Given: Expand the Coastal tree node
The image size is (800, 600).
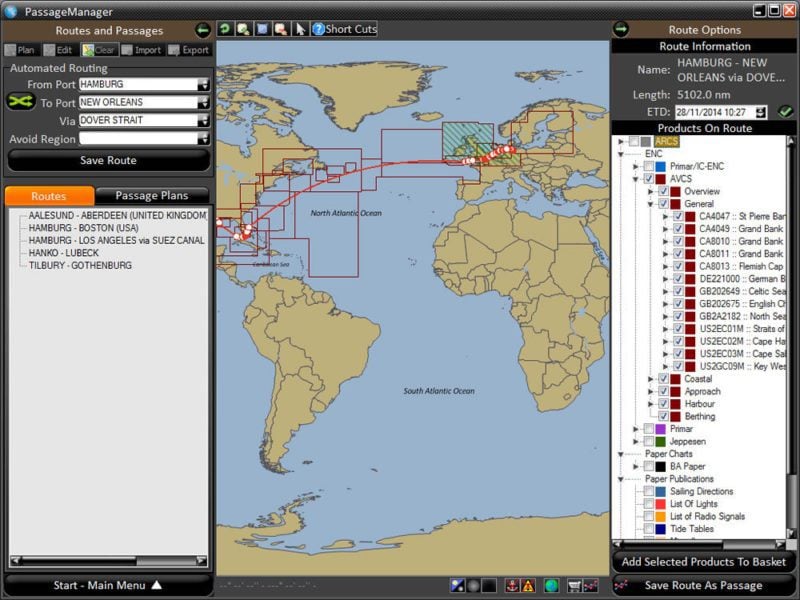Looking at the screenshot, I should point(651,379).
